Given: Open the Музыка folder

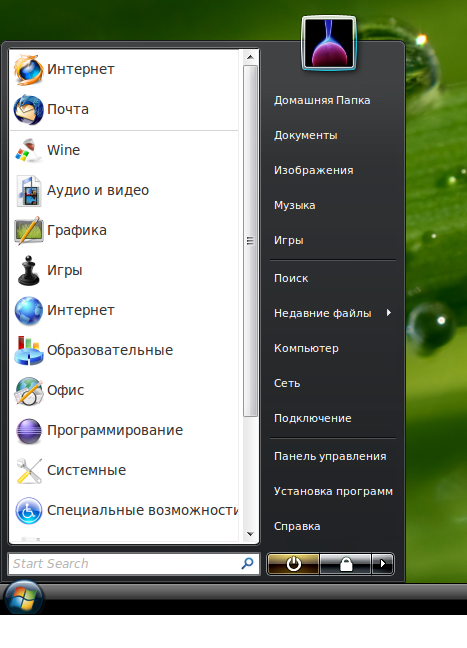Looking at the screenshot, I should point(294,205).
